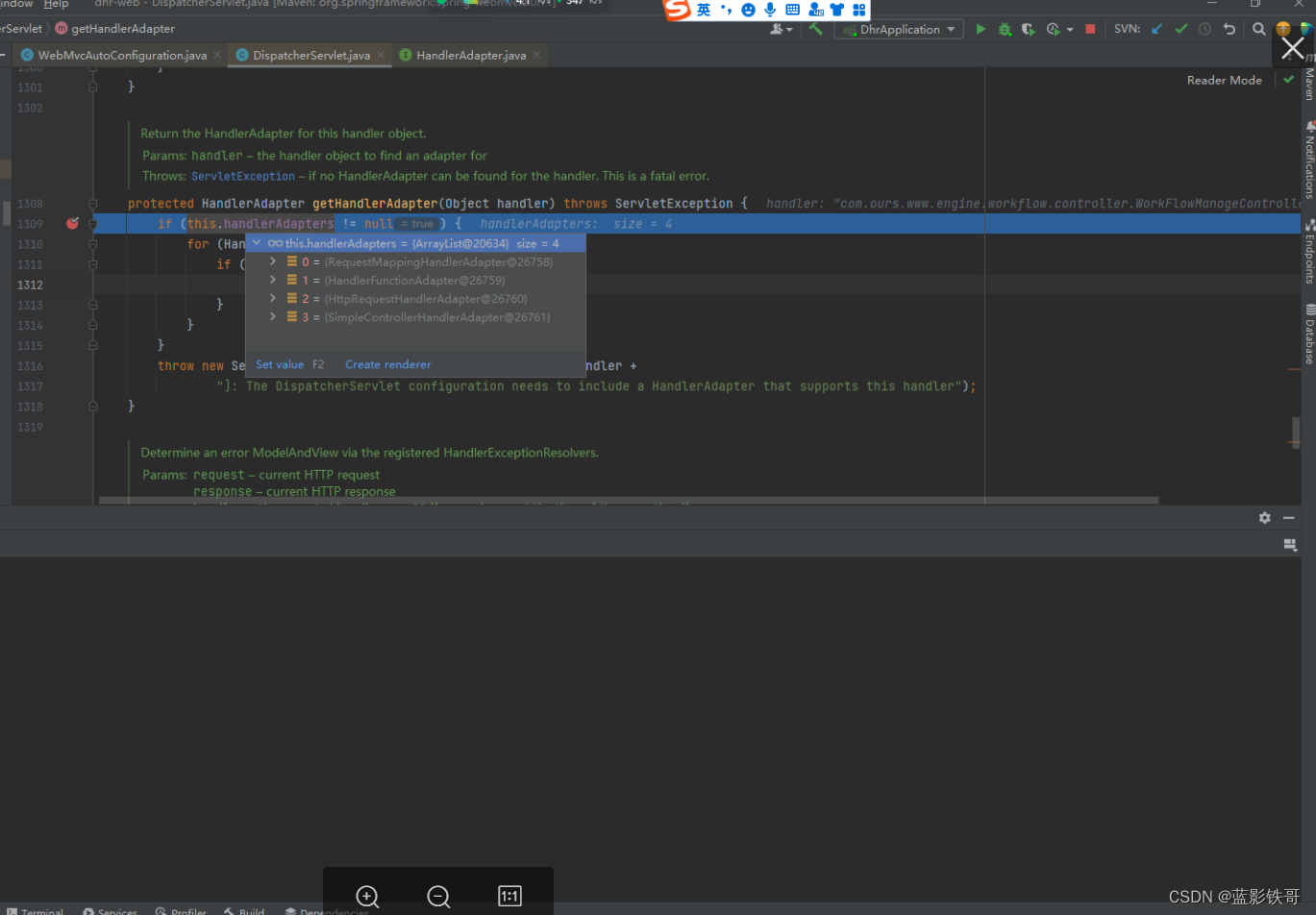Zoom in on the image viewer overlay

pos(367,896)
